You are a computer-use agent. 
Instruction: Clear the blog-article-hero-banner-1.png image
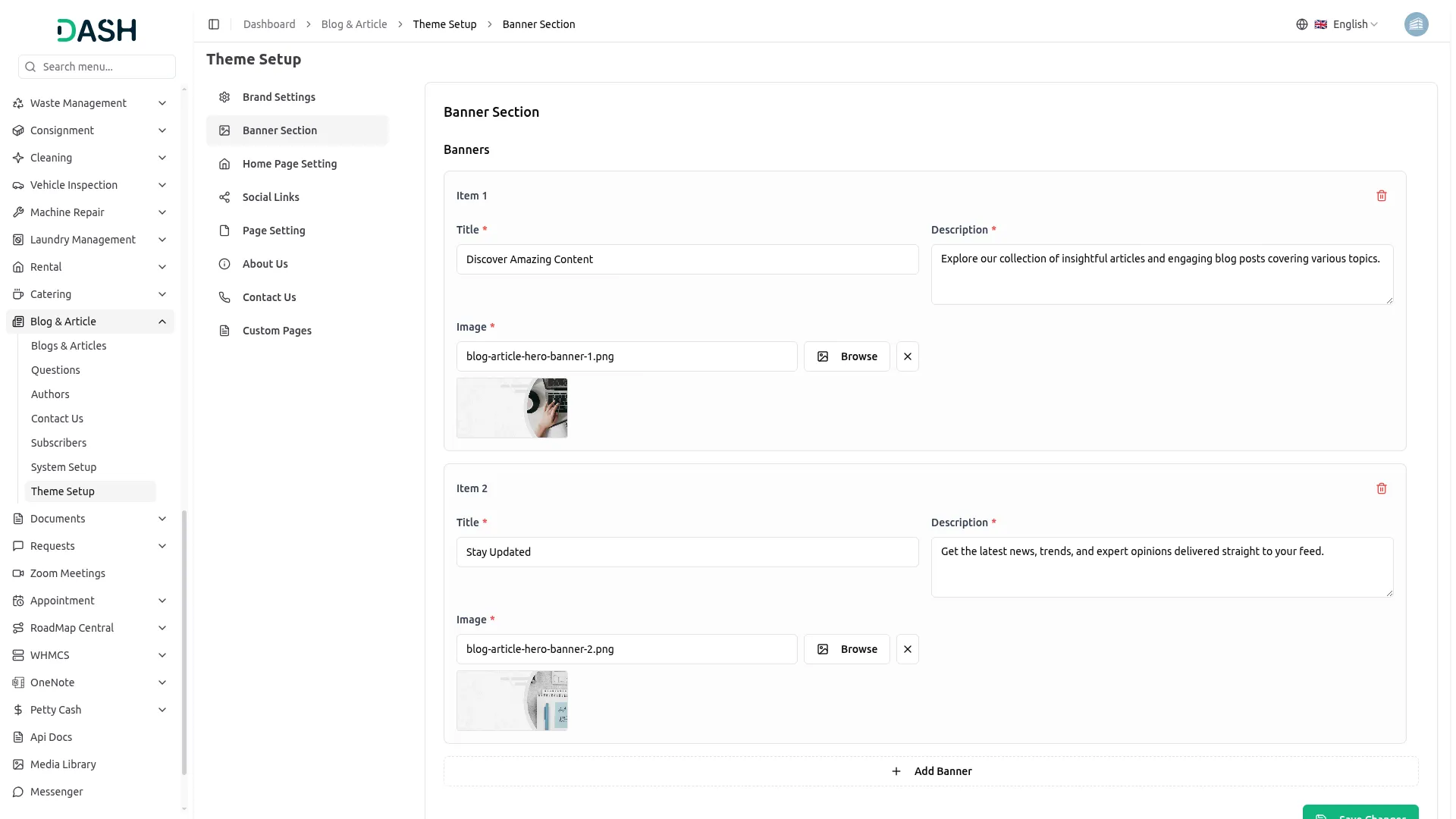point(908,356)
